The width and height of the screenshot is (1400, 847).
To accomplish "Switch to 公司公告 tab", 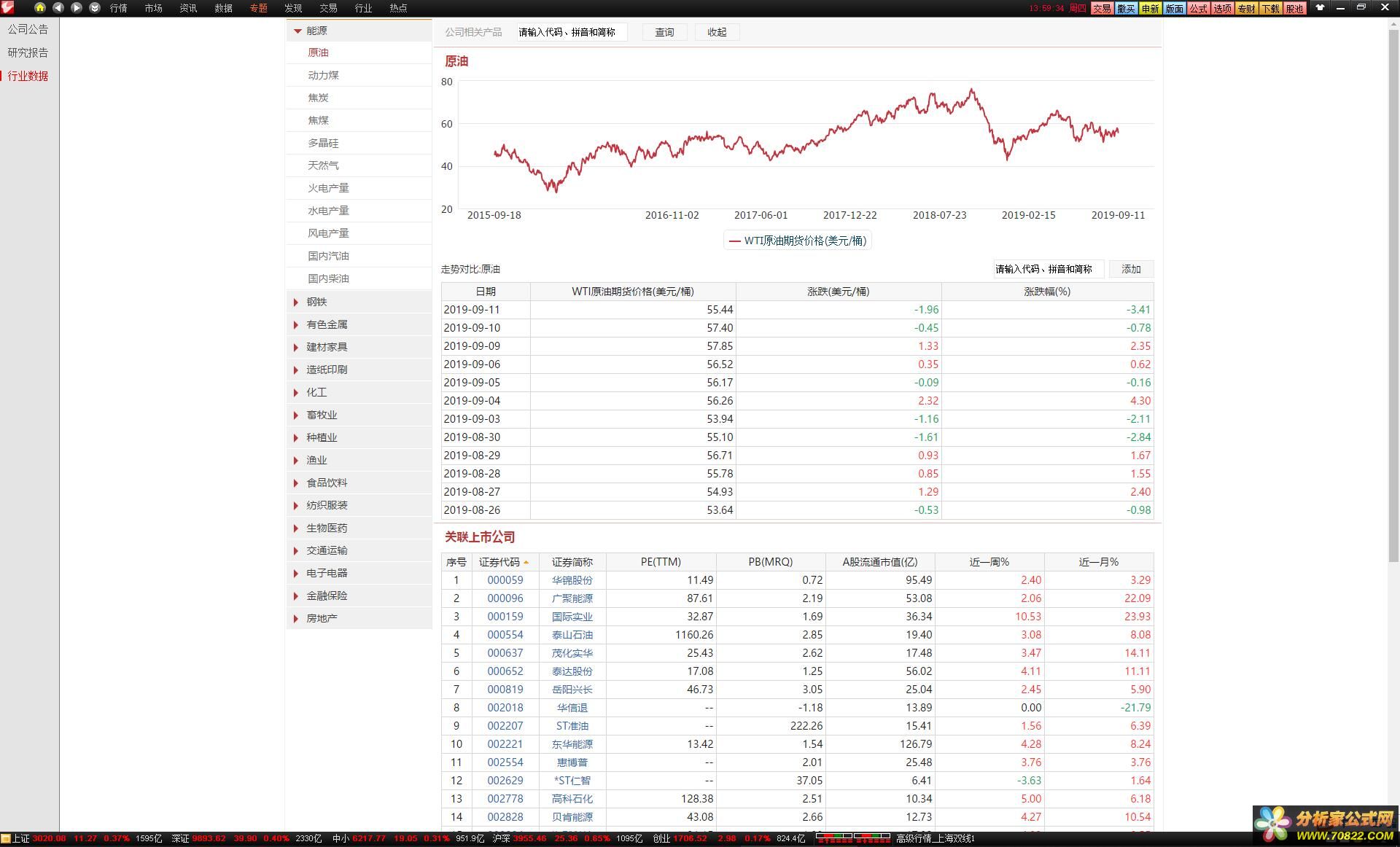I will pyautogui.click(x=28, y=29).
